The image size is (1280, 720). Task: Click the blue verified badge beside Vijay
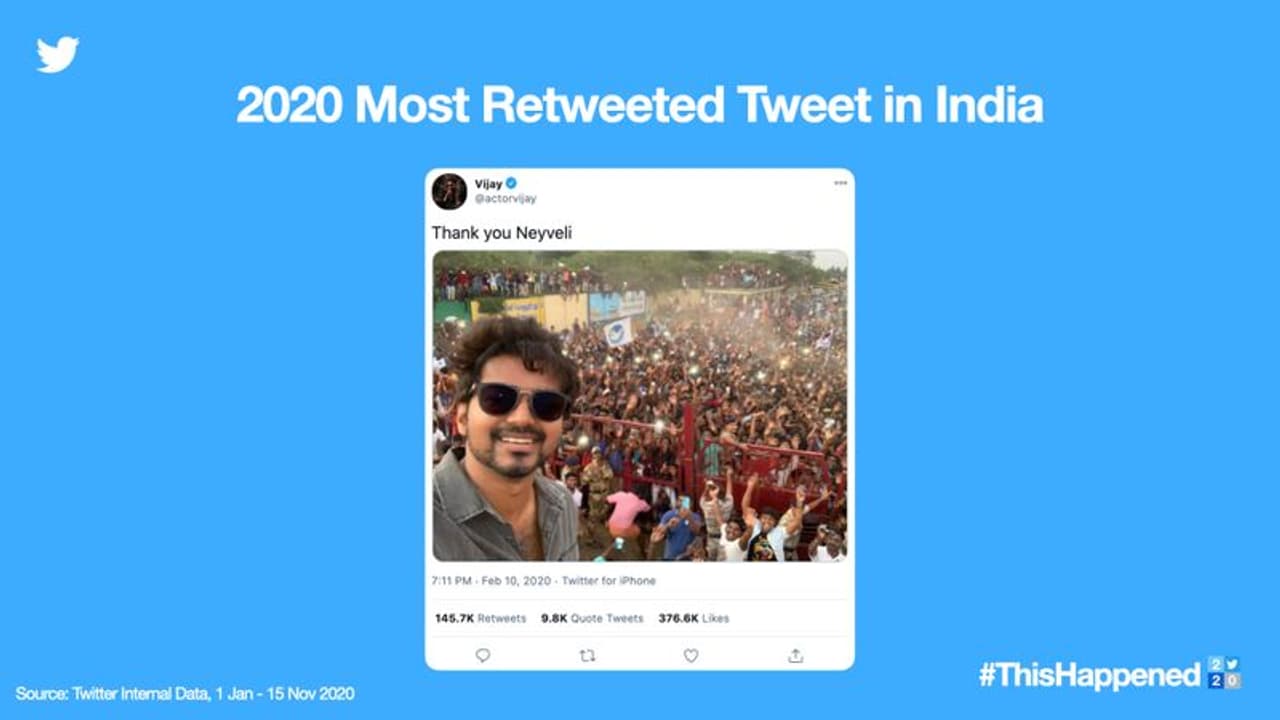(511, 183)
